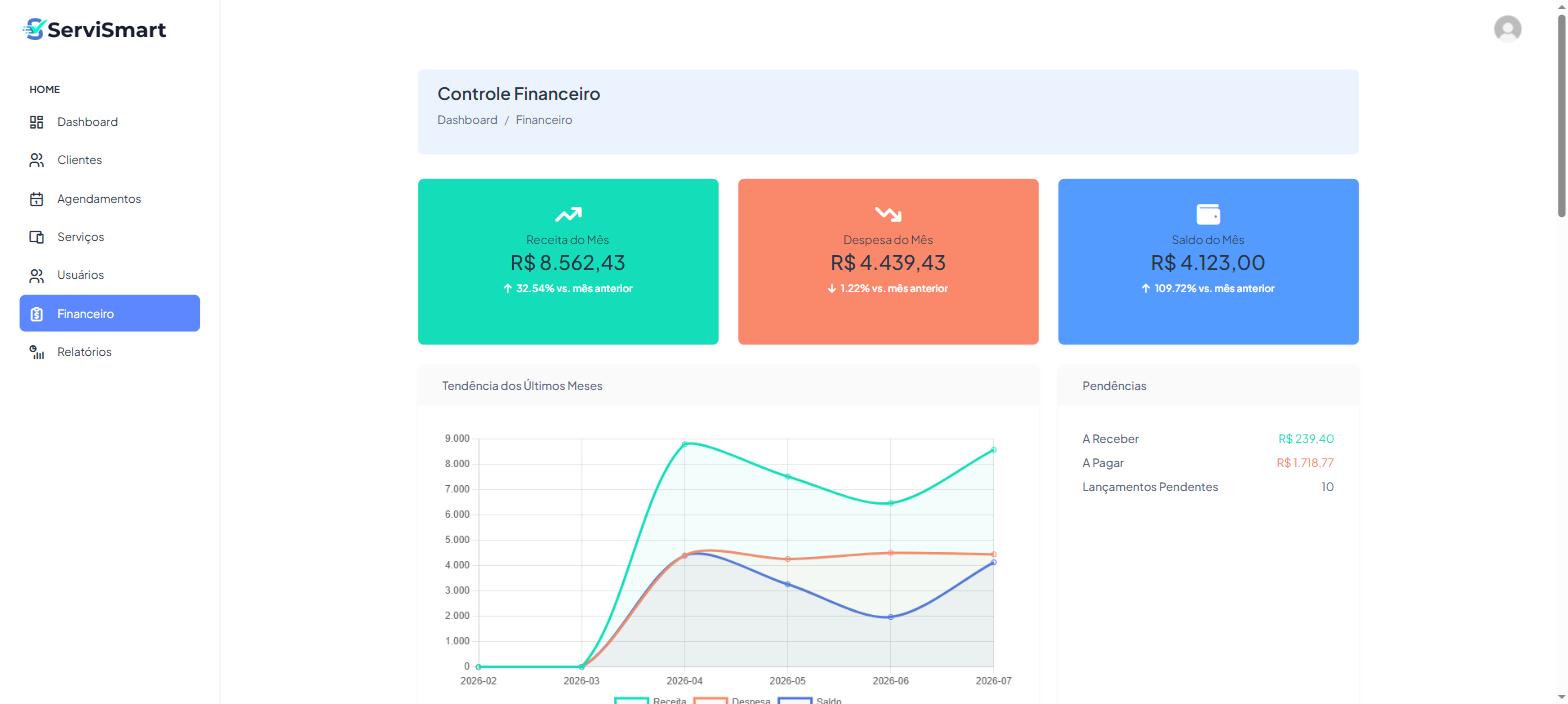Click the Serviços devices icon

click(x=37, y=237)
